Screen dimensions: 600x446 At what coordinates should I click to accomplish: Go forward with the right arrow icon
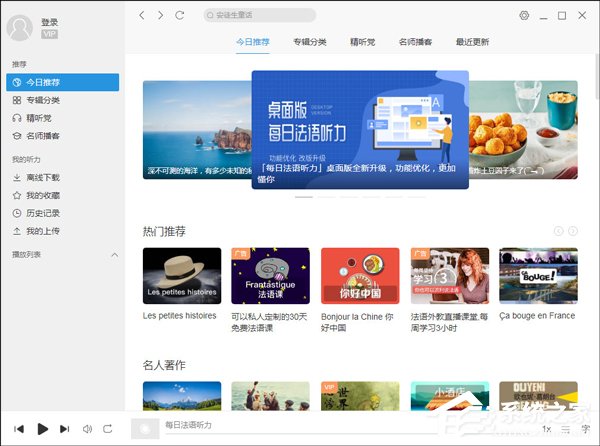point(160,15)
